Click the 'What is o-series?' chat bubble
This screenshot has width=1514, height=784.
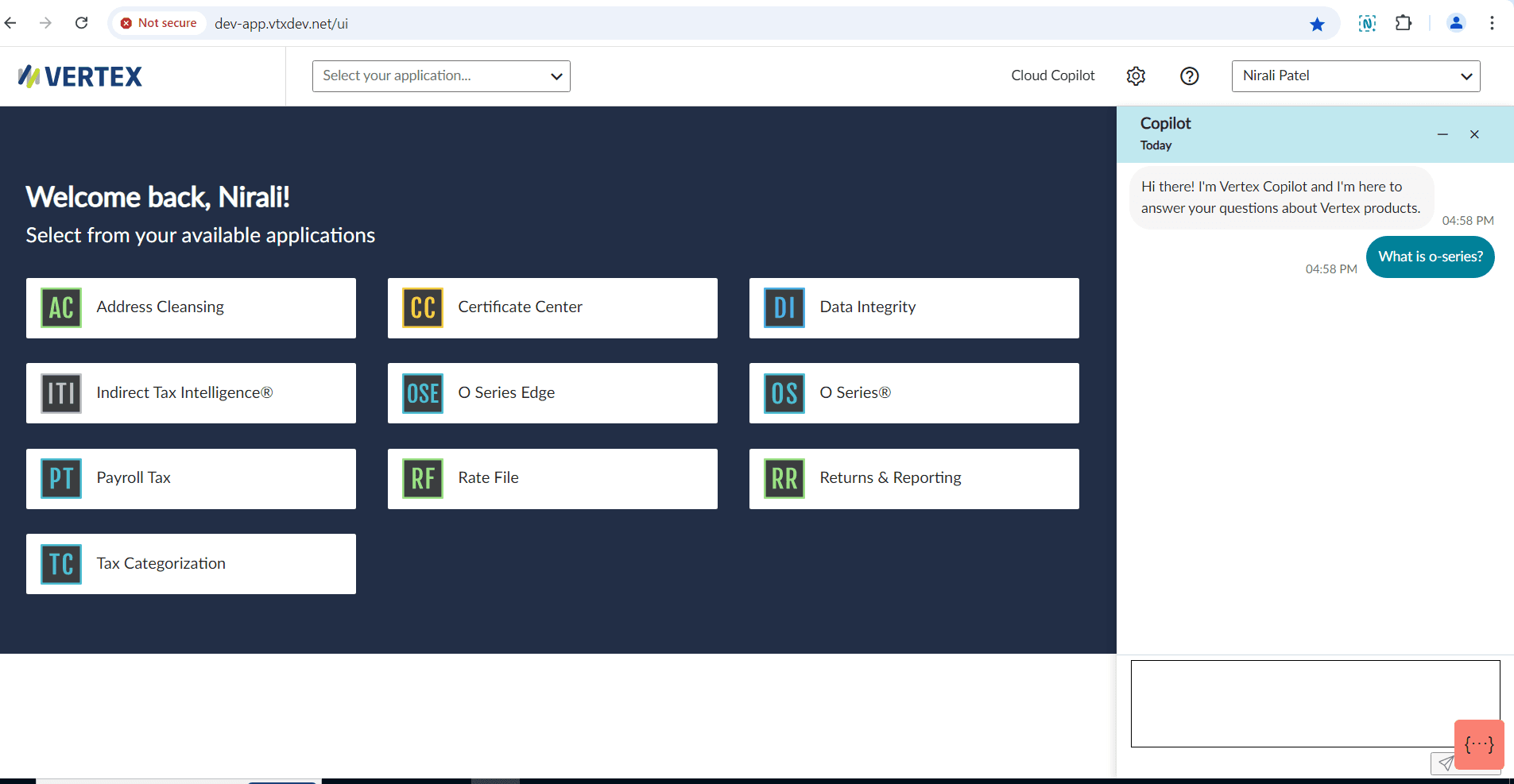1431,257
